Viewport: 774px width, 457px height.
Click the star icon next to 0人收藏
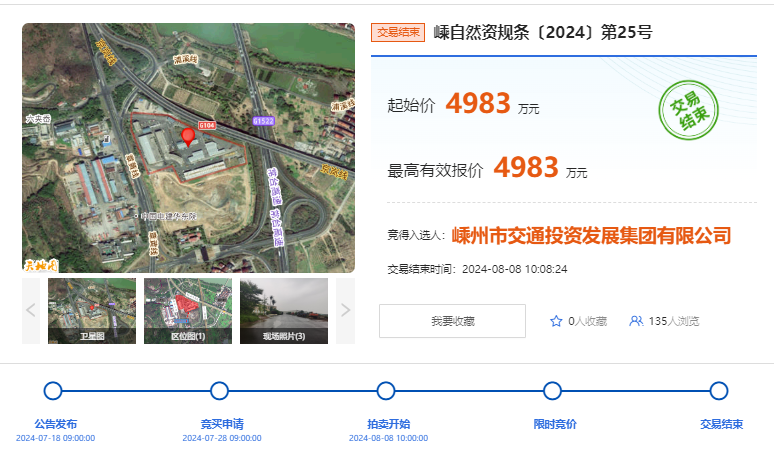tap(556, 321)
